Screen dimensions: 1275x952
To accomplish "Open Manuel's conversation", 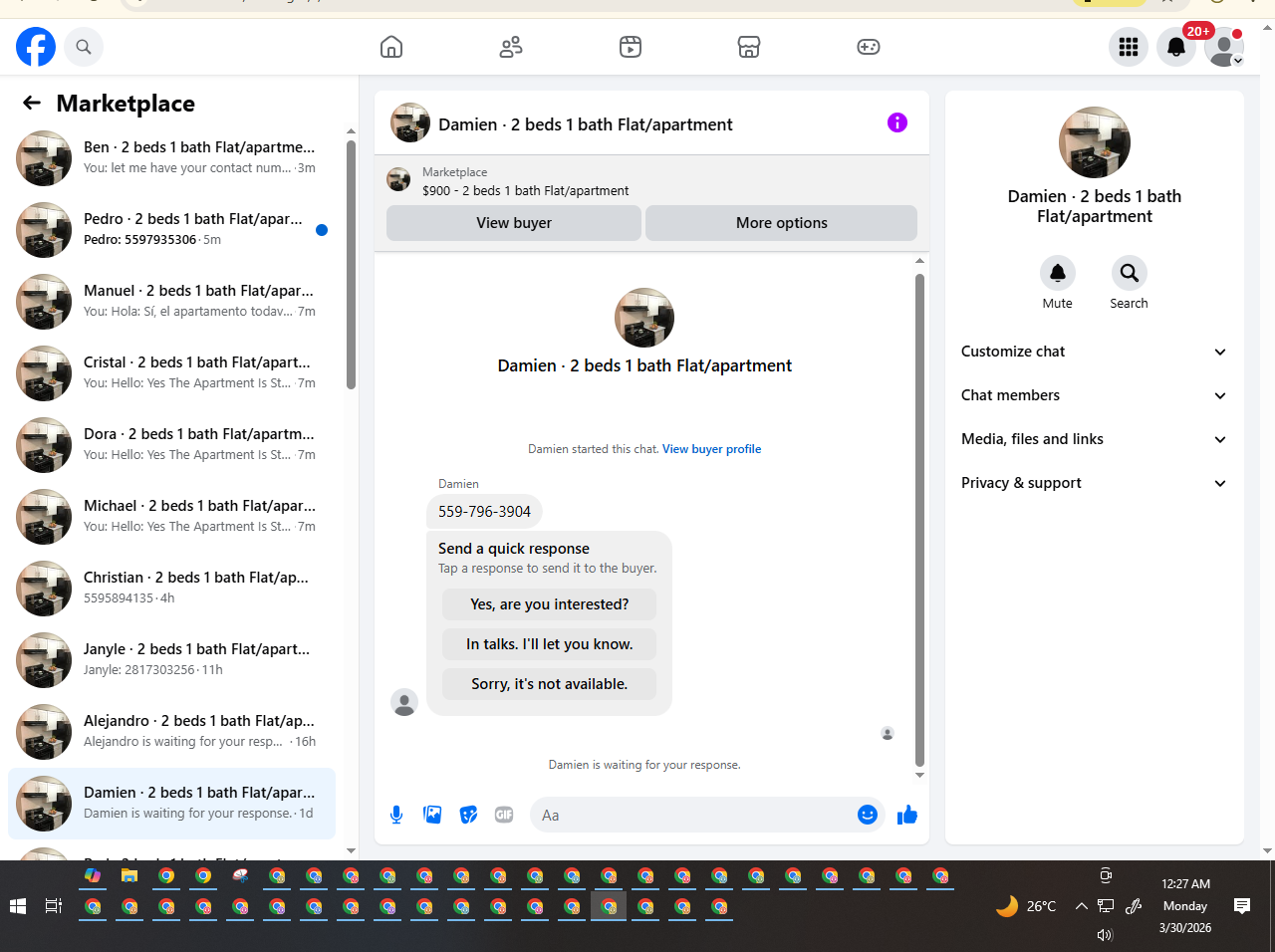I will (172, 302).
